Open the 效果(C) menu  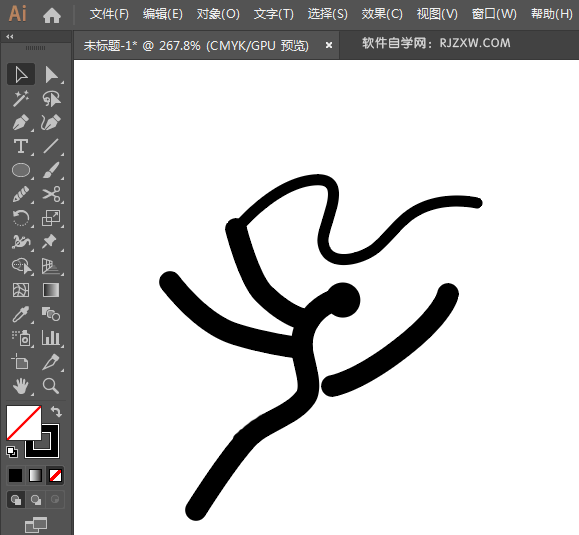382,14
